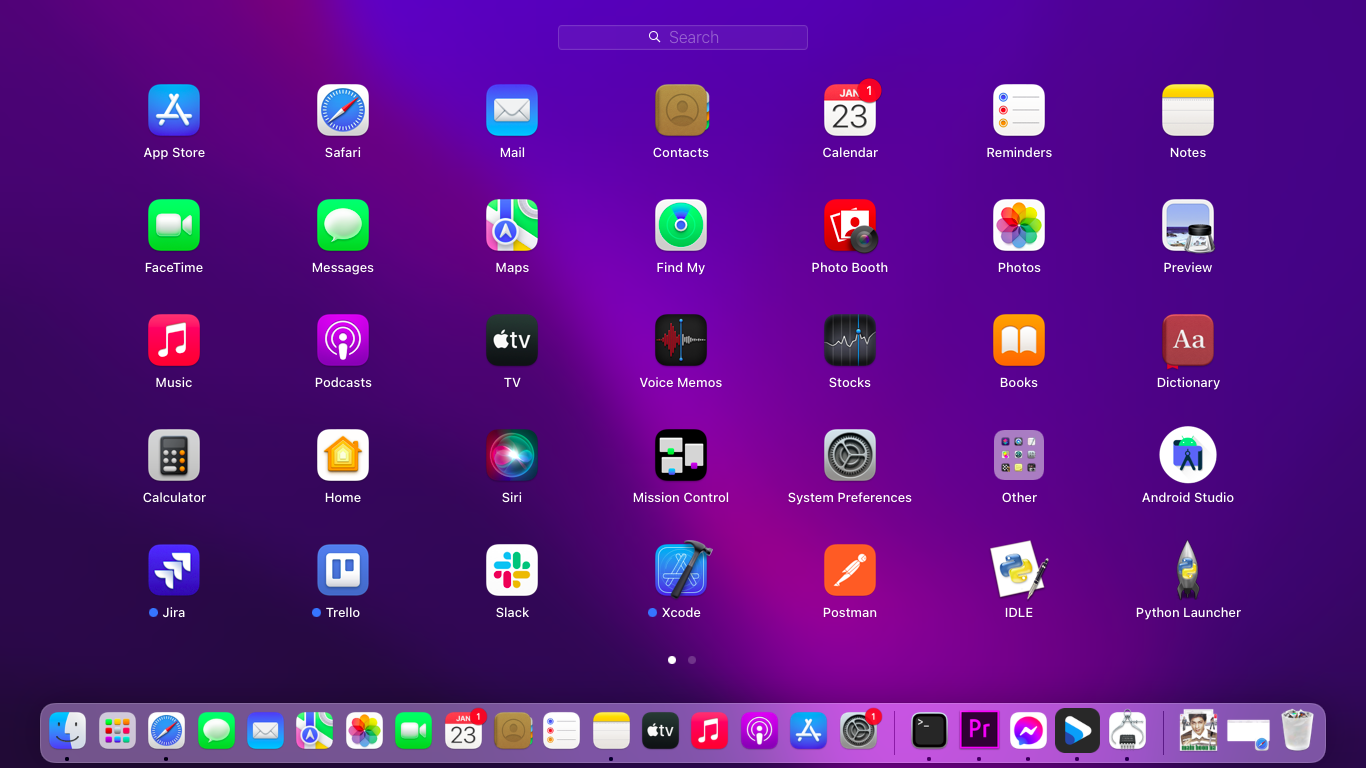Open App Store from the Dock
The image size is (1366, 768).
pos(808,731)
